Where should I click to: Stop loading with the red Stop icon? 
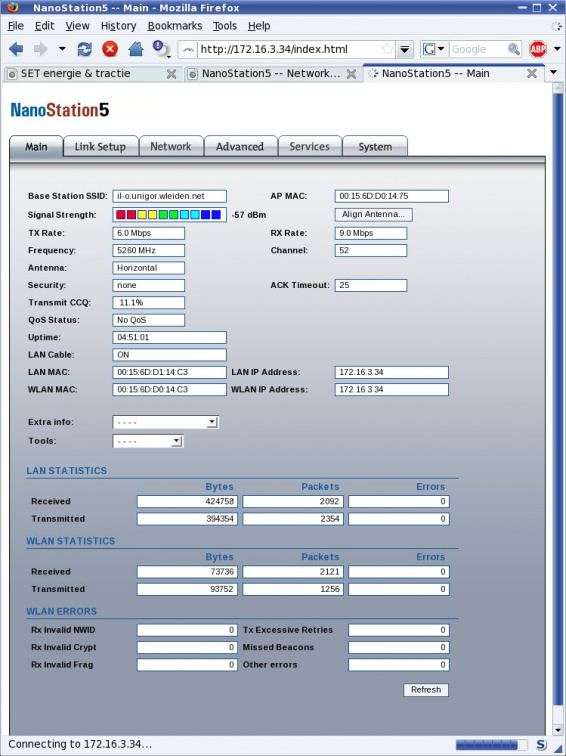pos(110,49)
